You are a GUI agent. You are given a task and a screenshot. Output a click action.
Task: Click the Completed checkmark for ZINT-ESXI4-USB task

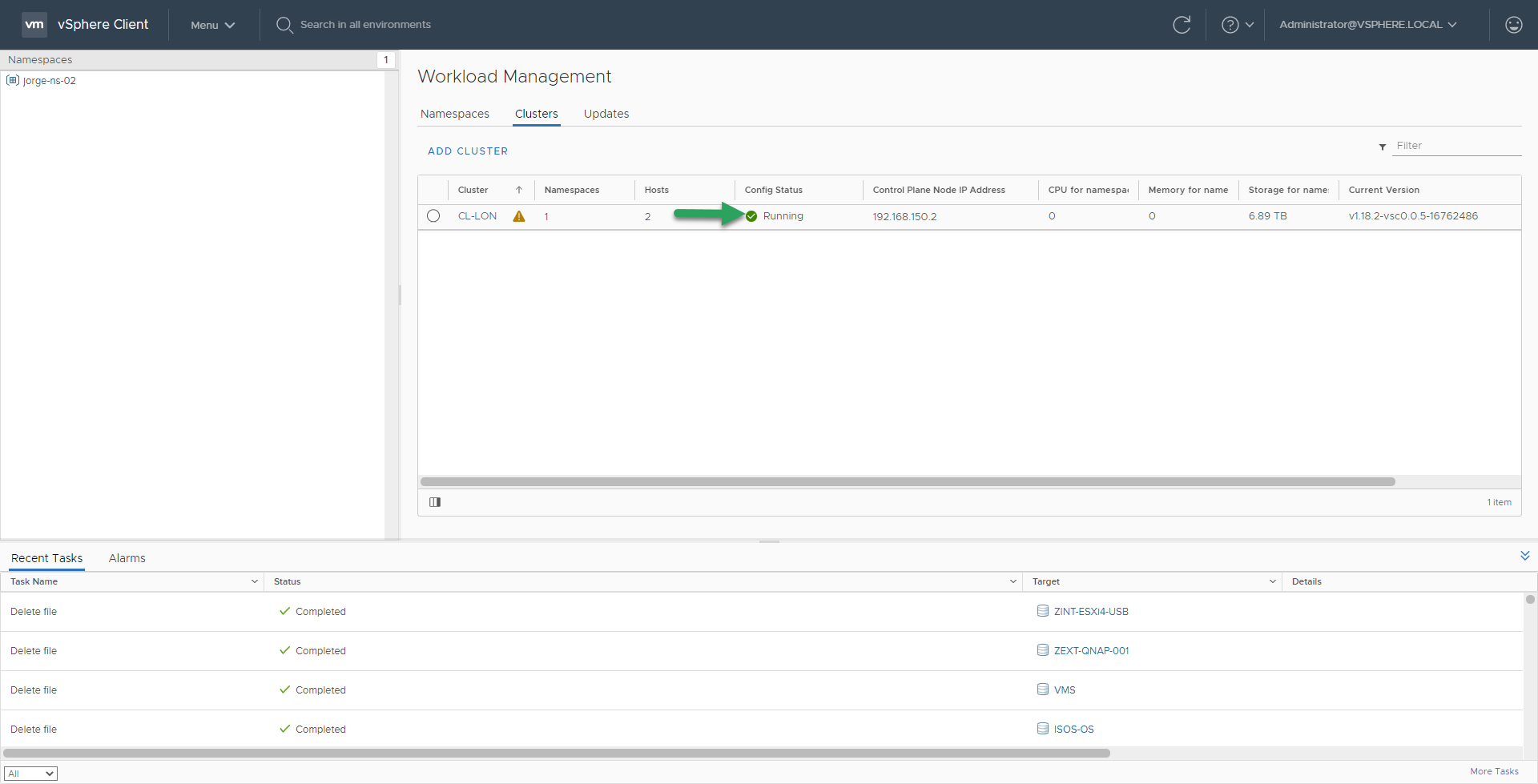[x=284, y=611]
